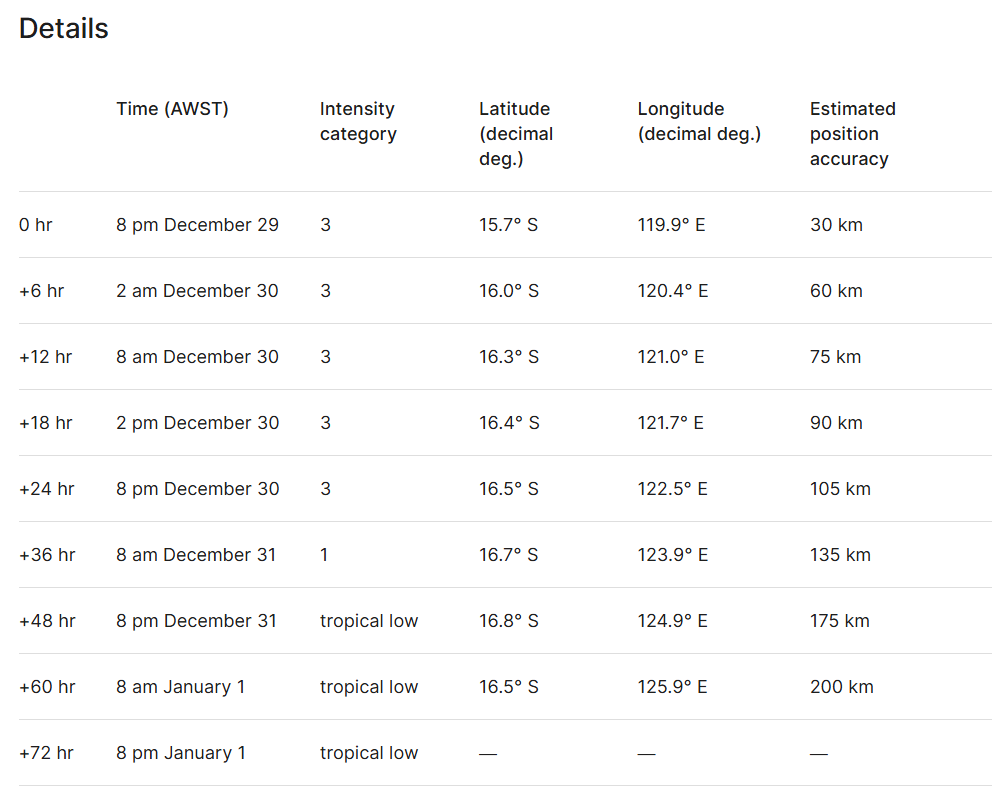Image resolution: width=1003 pixels, height=800 pixels.
Task: Select the 60 km accuracy value
Action: pos(836,291)
